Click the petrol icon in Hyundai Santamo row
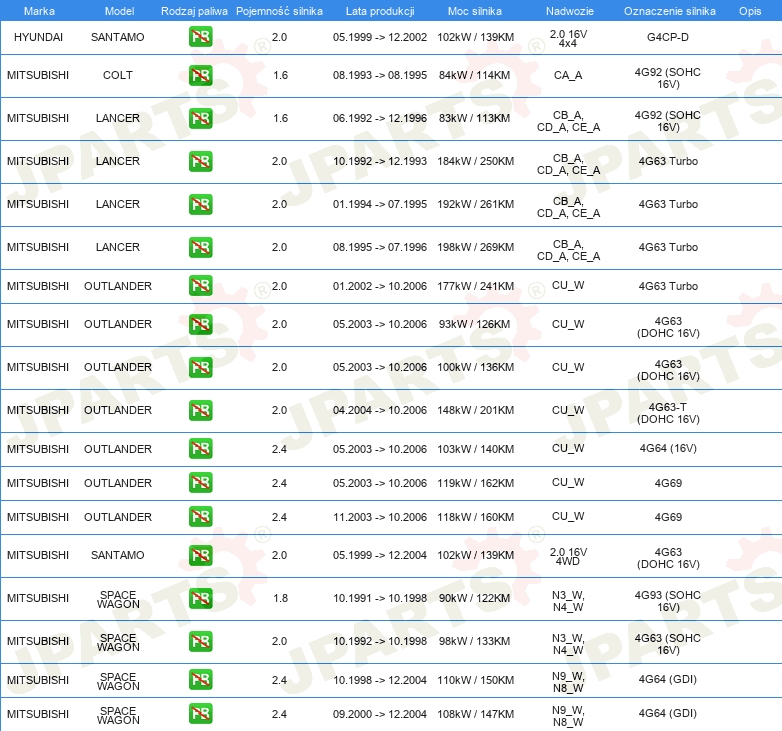 point(200,38)
